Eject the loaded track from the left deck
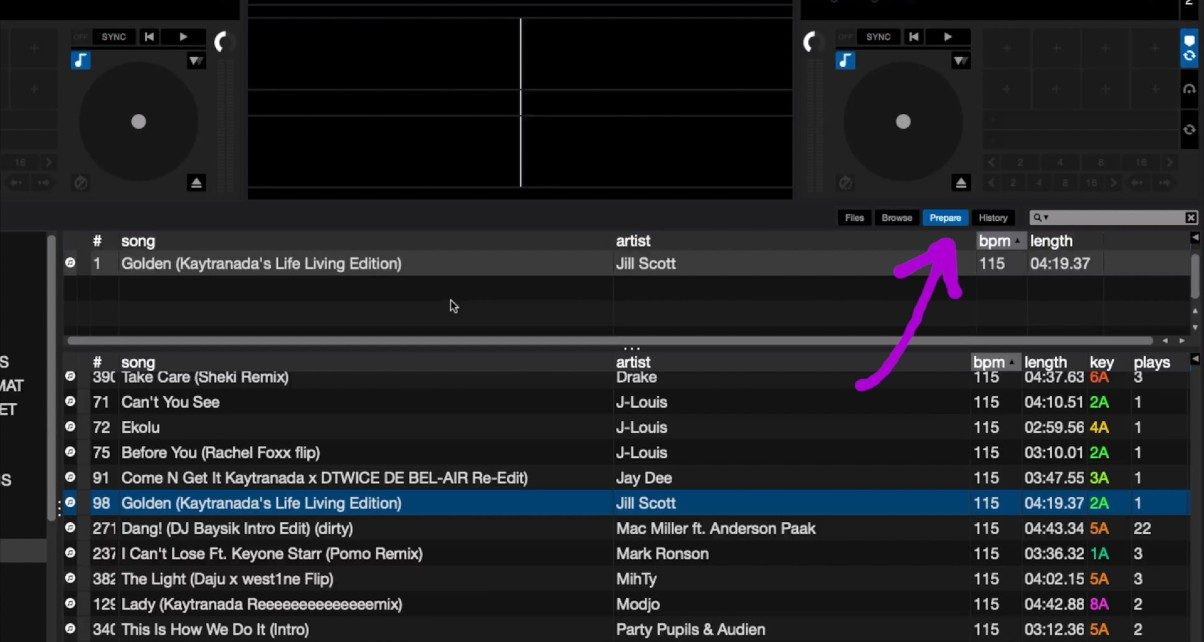The image size is (1204, 642). click(196, 183)
